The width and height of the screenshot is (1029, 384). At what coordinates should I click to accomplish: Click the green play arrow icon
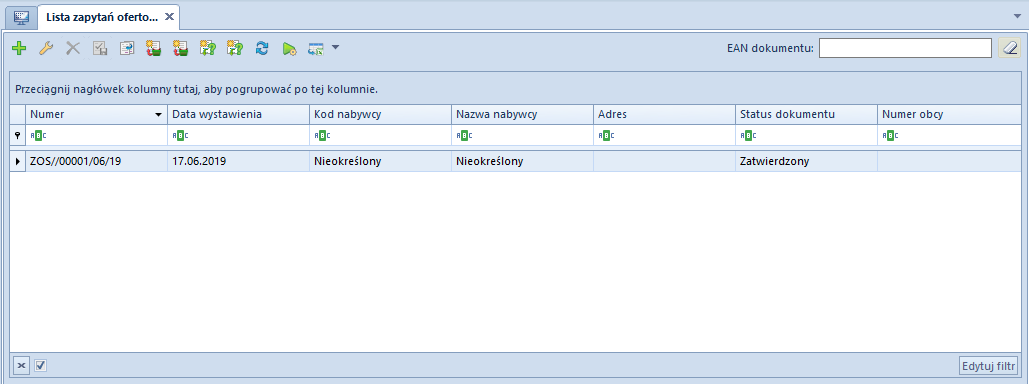coord(289,48)
